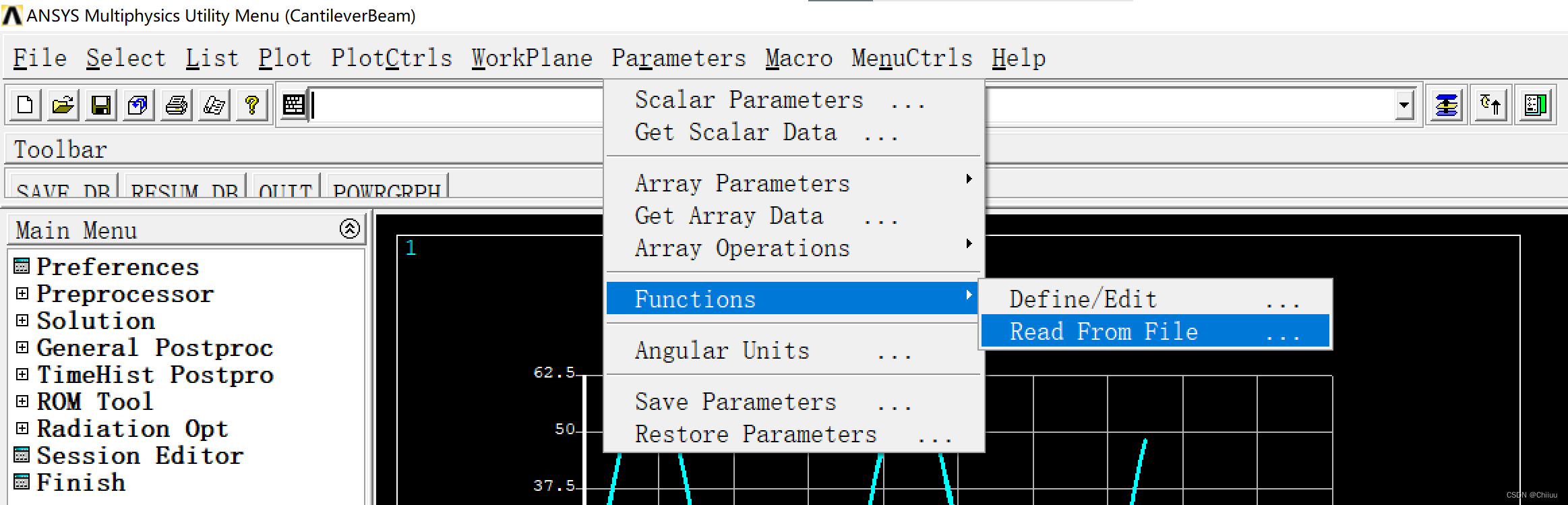
Task: Open the Array Parameters submenu
Action: [793, 183]
